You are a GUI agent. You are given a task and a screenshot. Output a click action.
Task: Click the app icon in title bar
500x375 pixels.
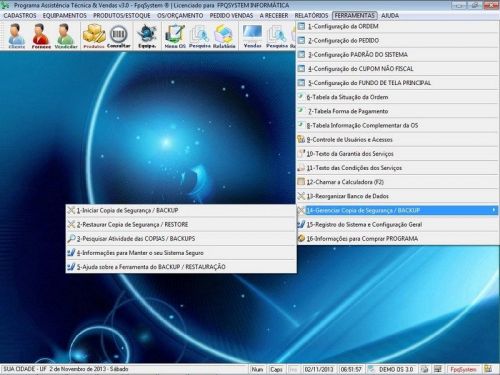click(x=5, y=5)
